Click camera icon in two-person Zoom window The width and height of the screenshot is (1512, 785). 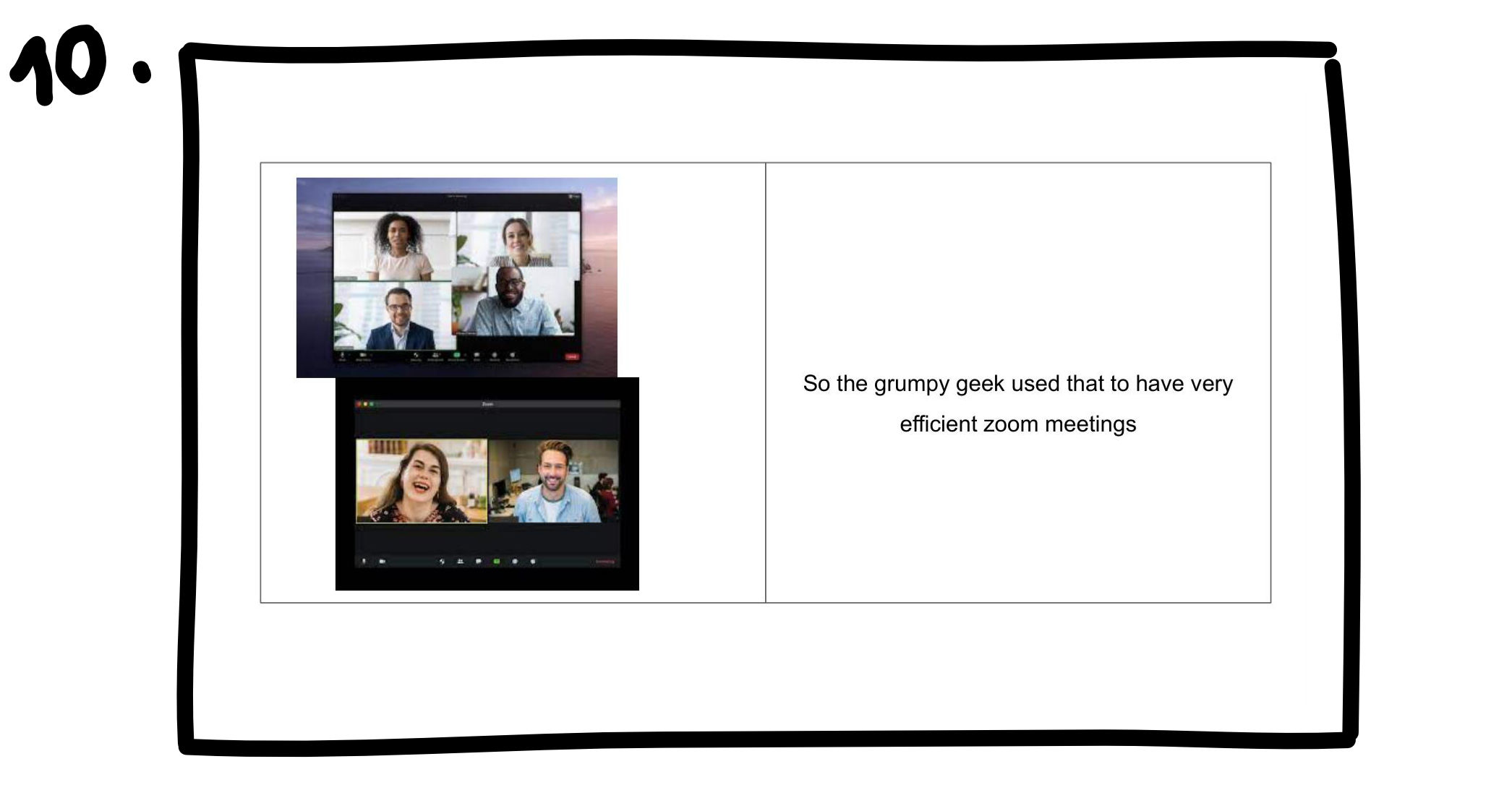tap(382, 562)
